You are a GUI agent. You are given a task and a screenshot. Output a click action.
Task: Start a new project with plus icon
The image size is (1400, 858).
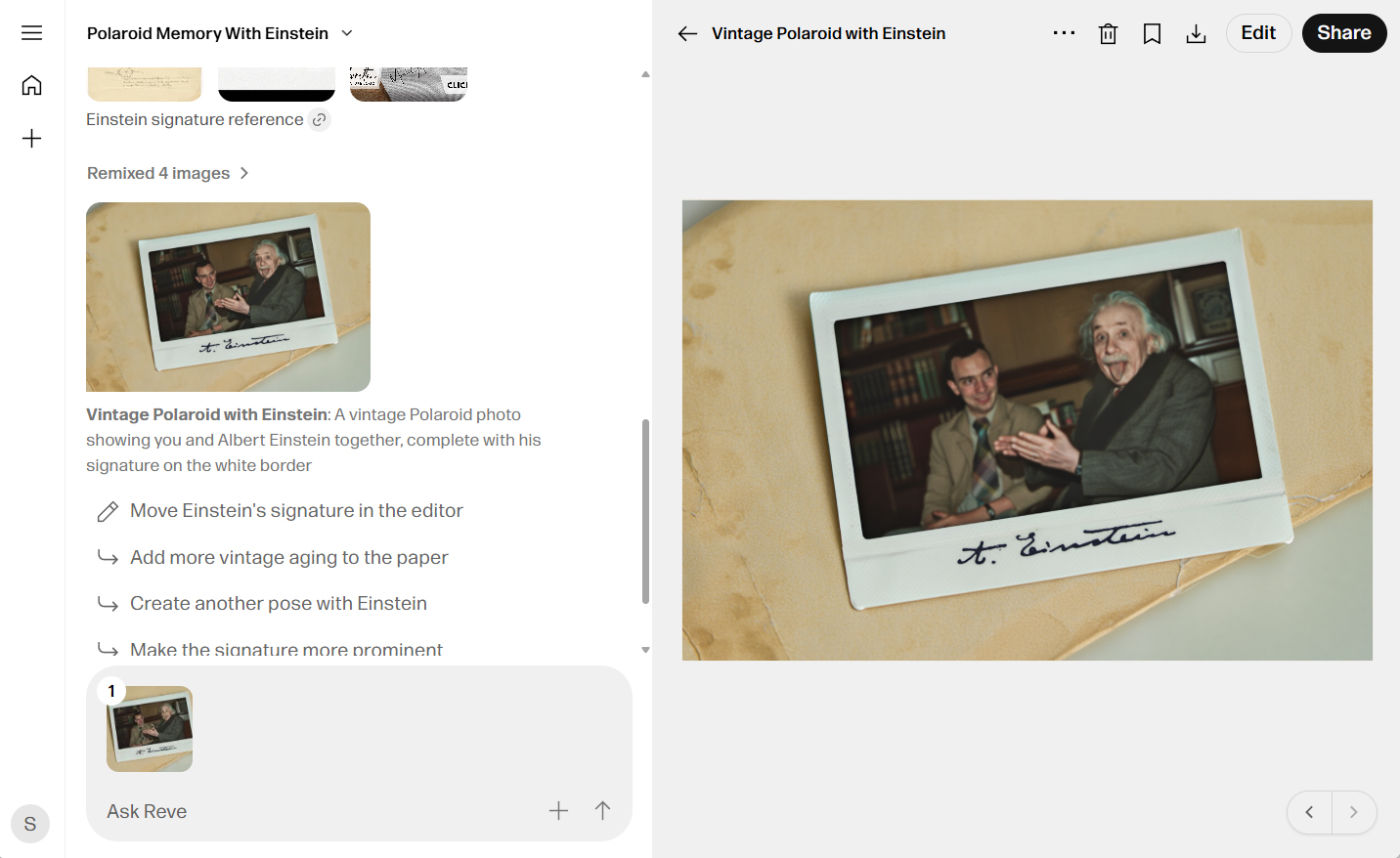click(x=31, y=139)
